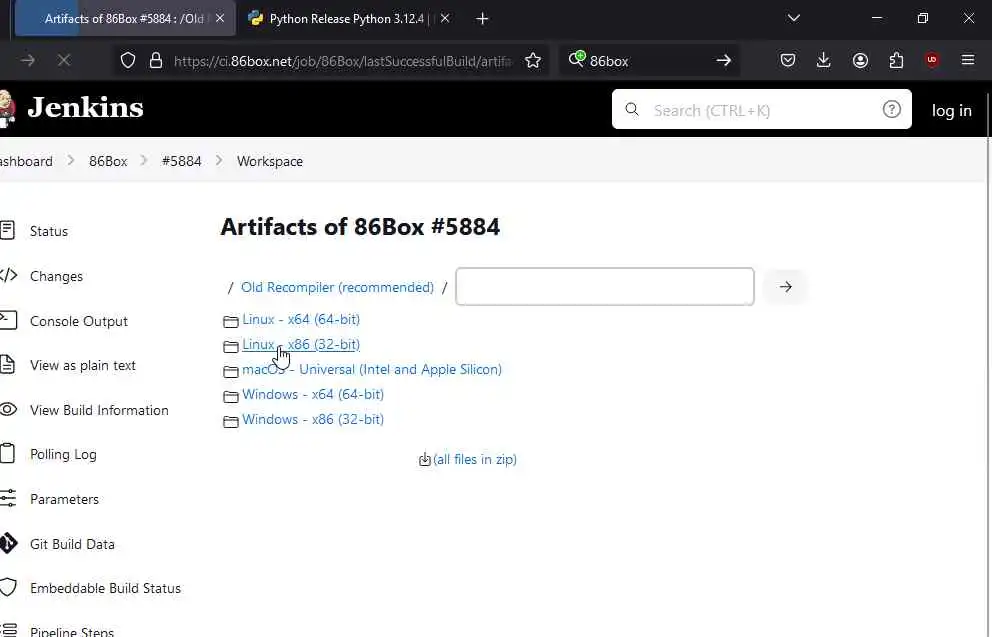Focus the artifact path input field

[605, 287]
